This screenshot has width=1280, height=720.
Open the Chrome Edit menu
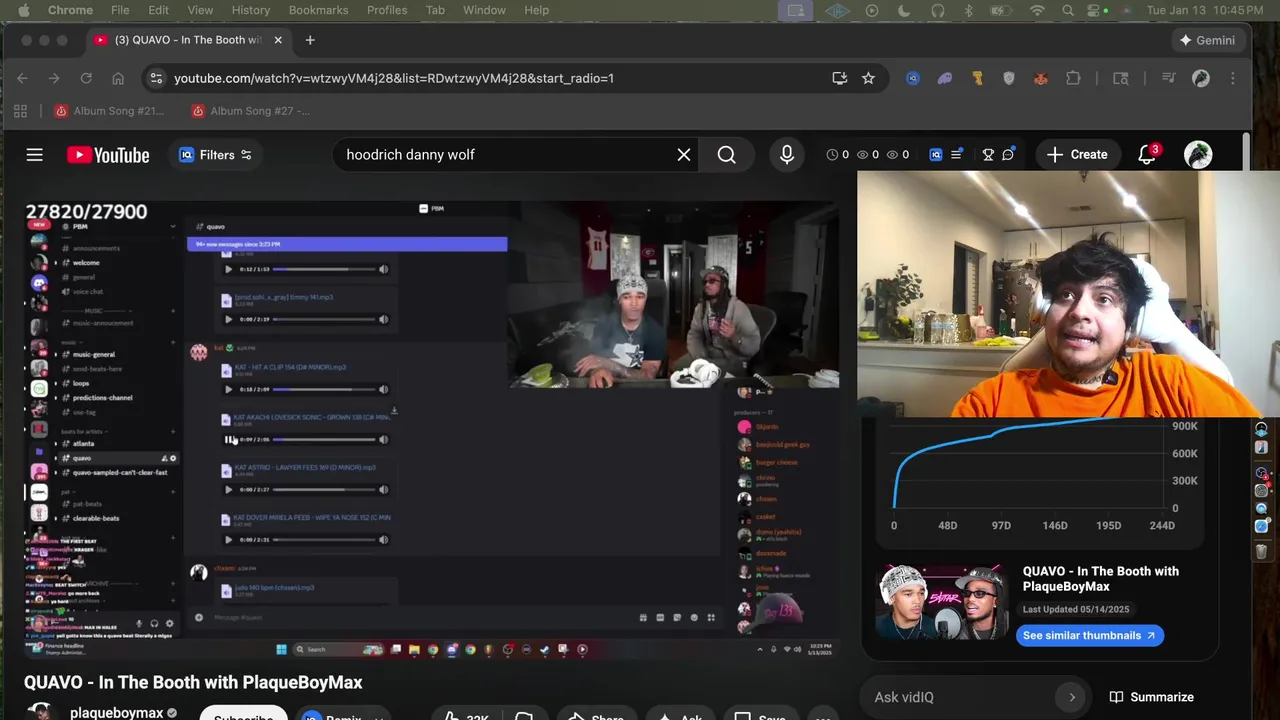pos(159,10)
